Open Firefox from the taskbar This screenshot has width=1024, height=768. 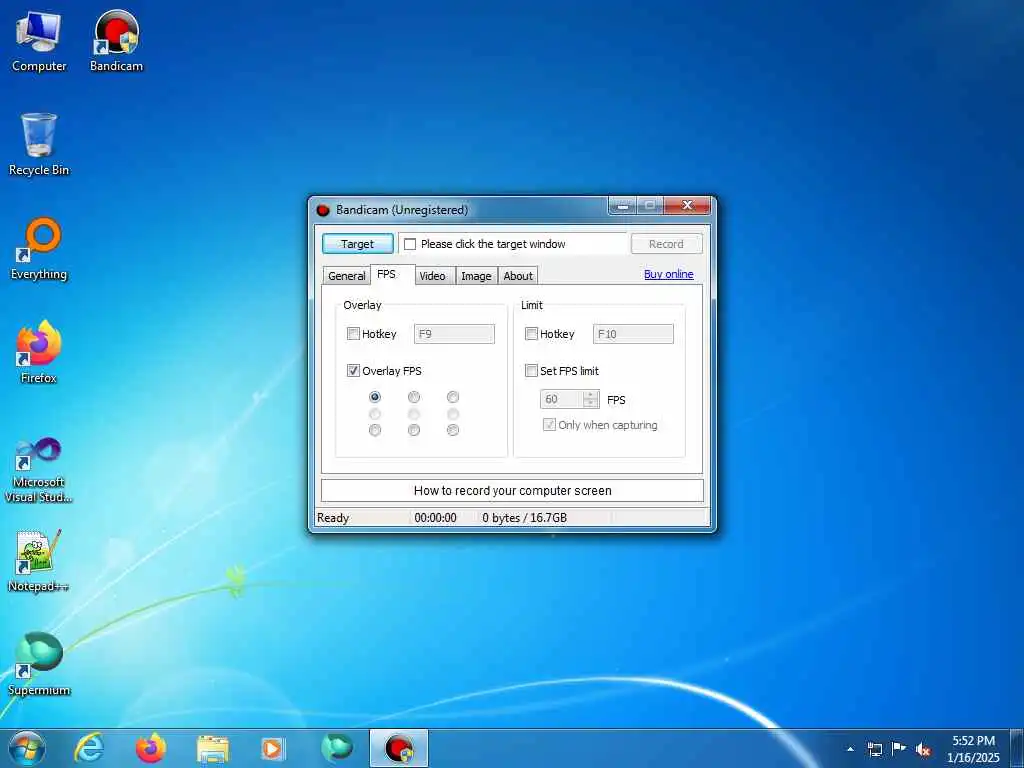(x=150, y=748)
